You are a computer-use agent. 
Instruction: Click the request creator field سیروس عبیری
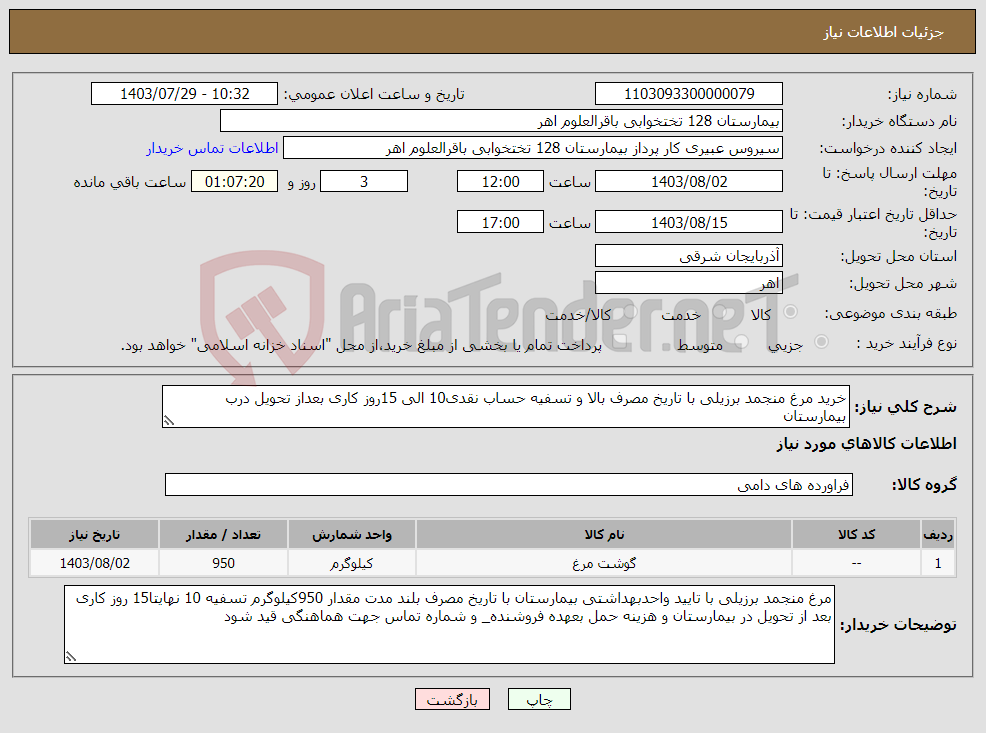tap(533, 148)
